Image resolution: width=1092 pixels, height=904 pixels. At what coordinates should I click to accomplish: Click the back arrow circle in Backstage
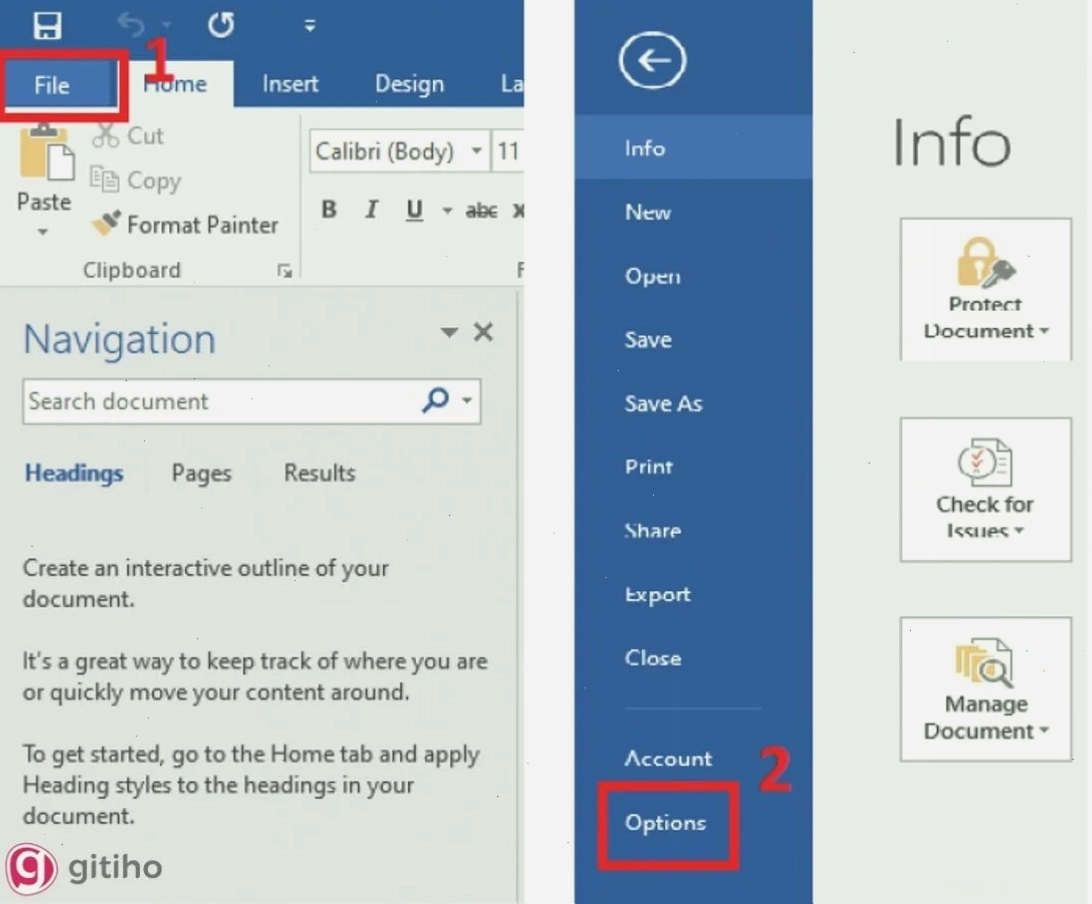pos(653,61)
